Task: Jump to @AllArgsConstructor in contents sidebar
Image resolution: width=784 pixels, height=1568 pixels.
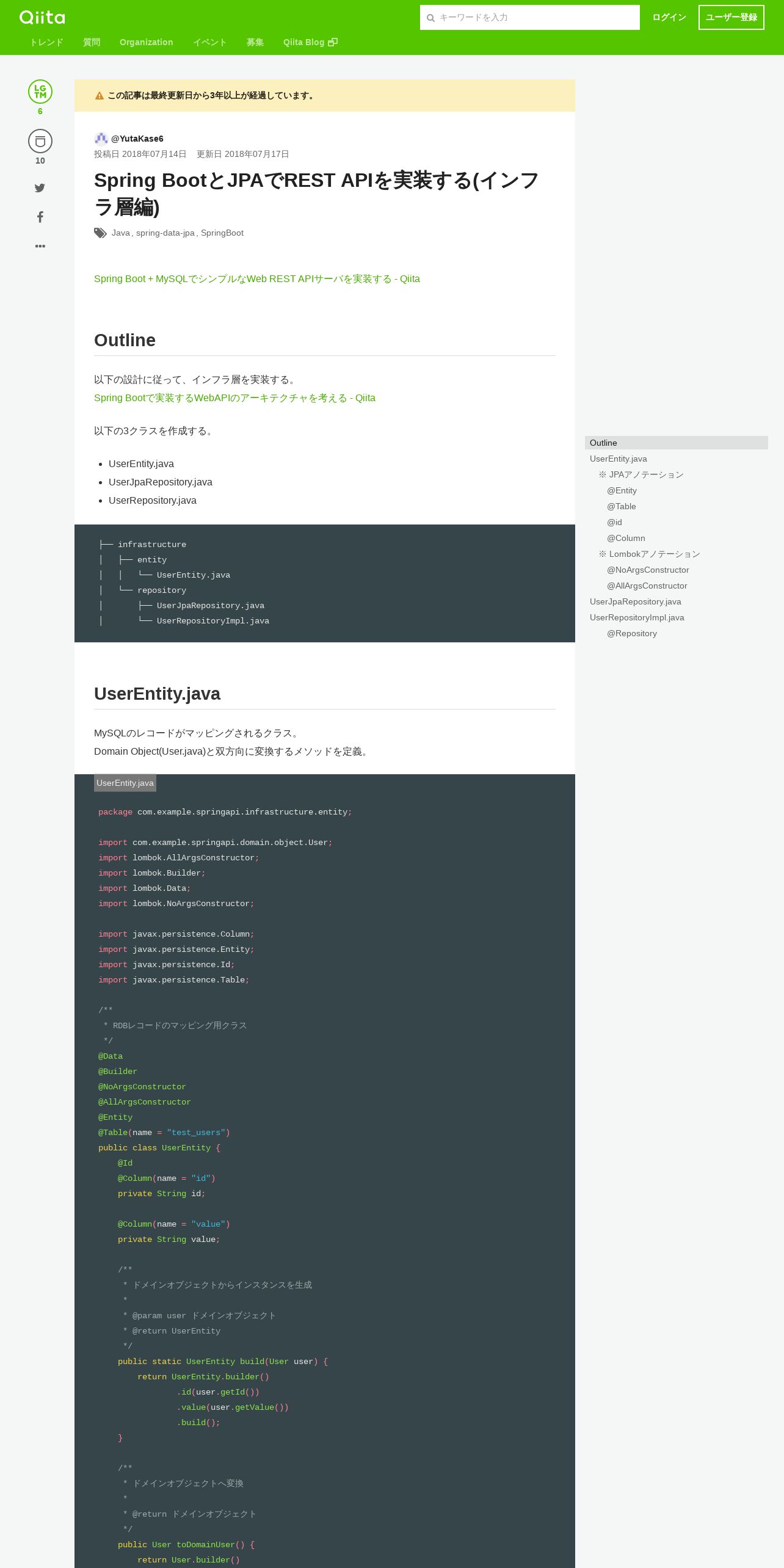Action: [x=647, y=586]
